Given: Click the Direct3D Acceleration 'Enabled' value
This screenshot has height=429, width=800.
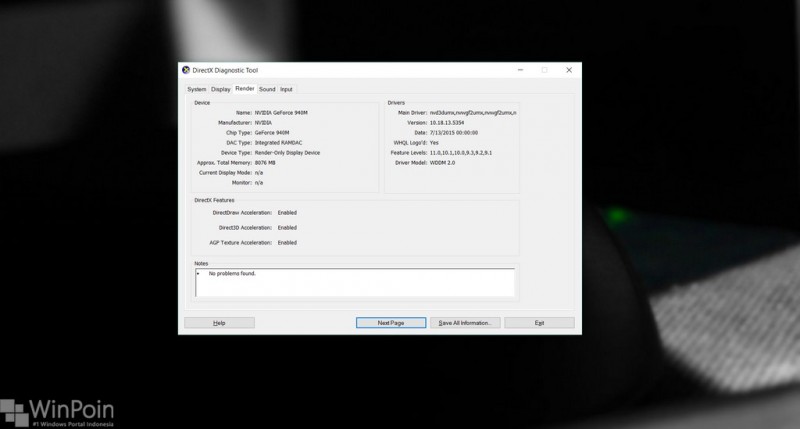Looking at the screenshot, I should [287, 228].
